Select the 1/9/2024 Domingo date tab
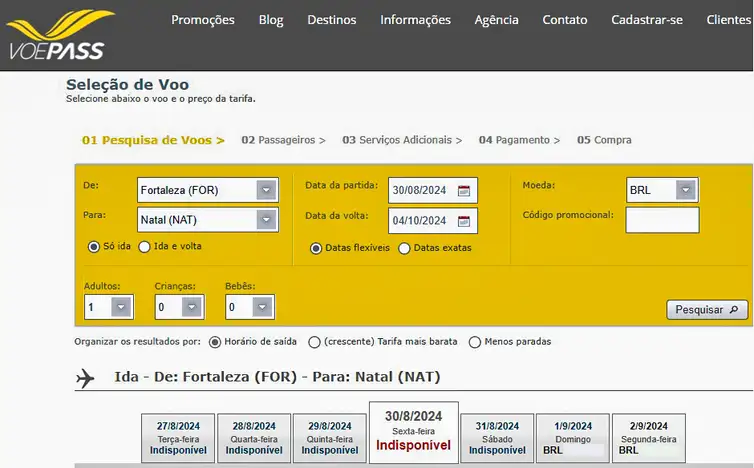 pos(572,438)
